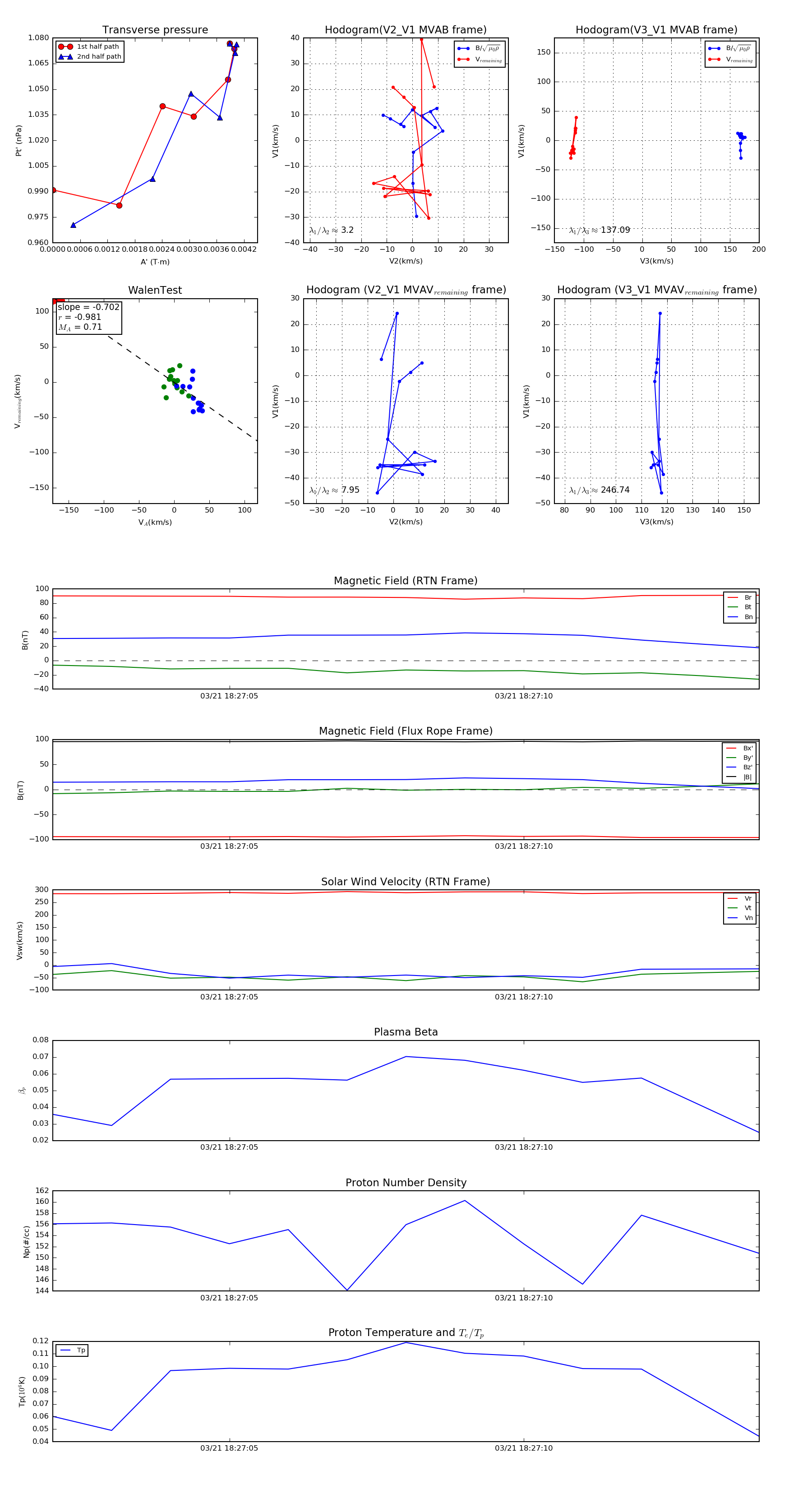812x1489 pixels.
Task: Click the "Hodogram (V3_V1 MVAV remaining frame)" title
Action: coord(656,290)
